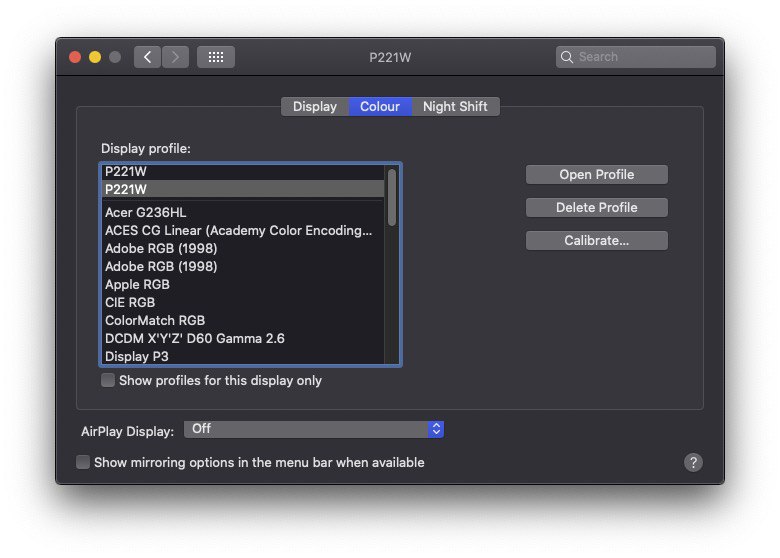The height and width of the screenshot is (558, 780).
Task: Go back with the left chevron button
Action: pos(147,57)
